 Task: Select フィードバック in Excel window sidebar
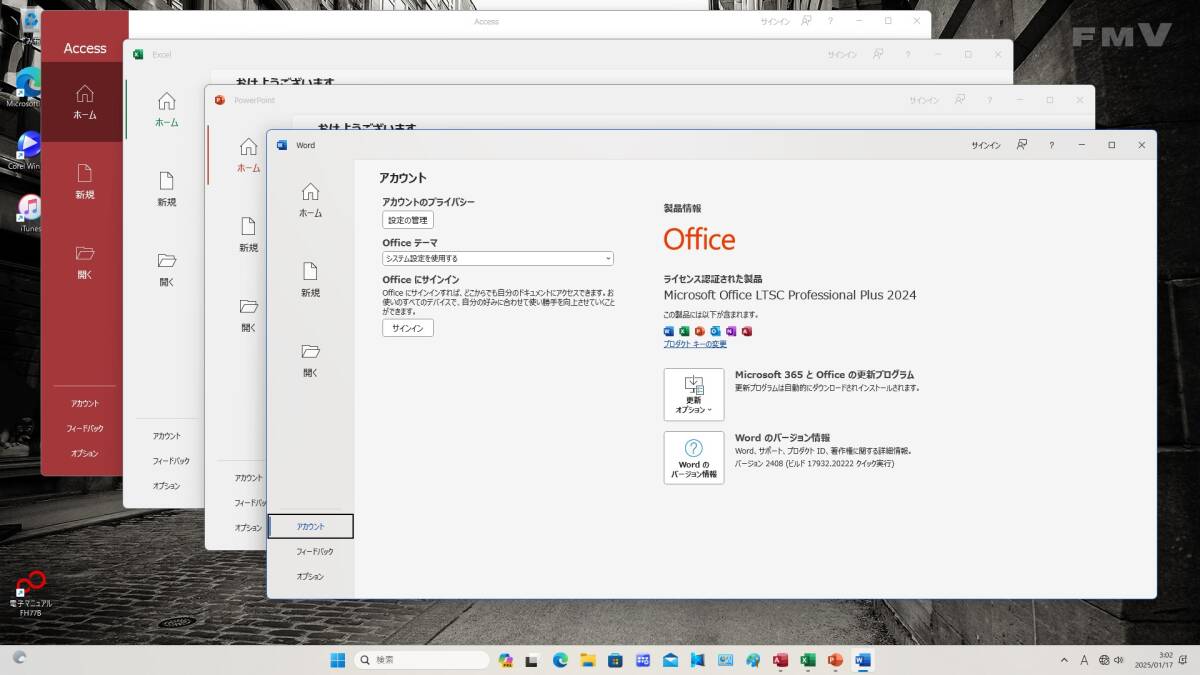171,461
